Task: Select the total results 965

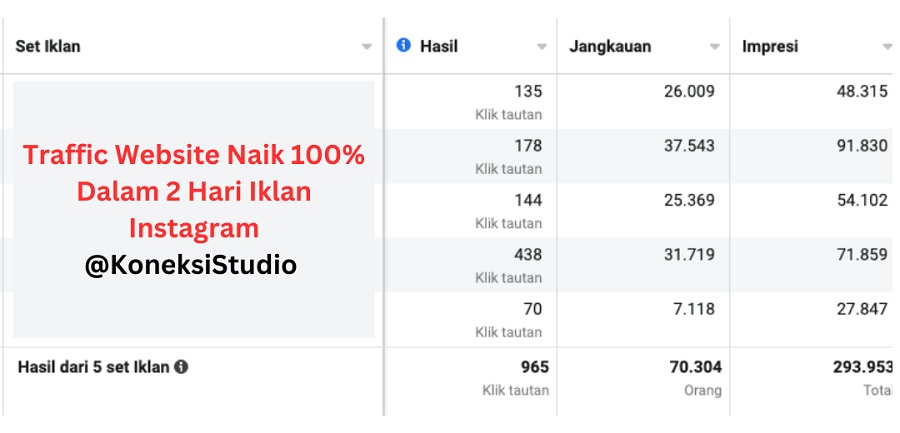Action: [x=535, y=367]
